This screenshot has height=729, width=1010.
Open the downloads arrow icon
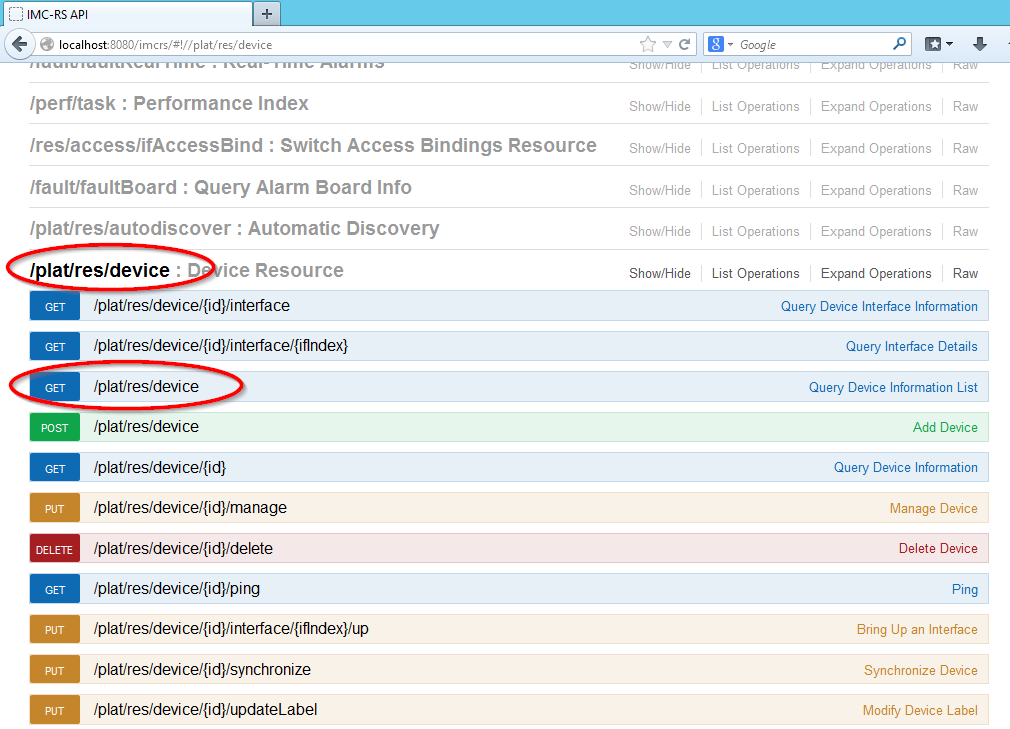pyautogui.click(x=980, y=44)
